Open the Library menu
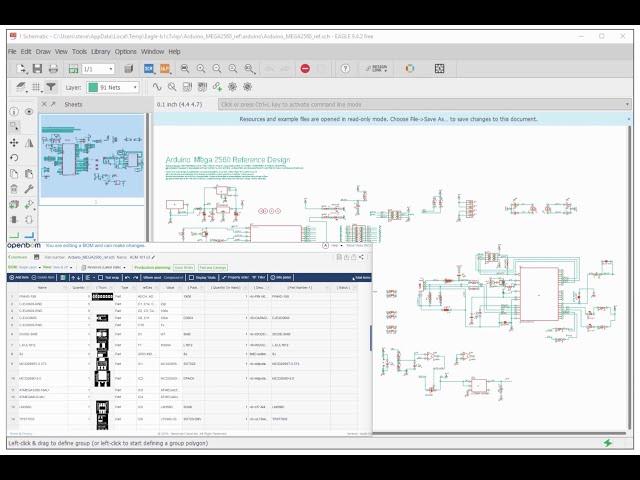This screenshot has width=640, height=480. click(100, 51)
